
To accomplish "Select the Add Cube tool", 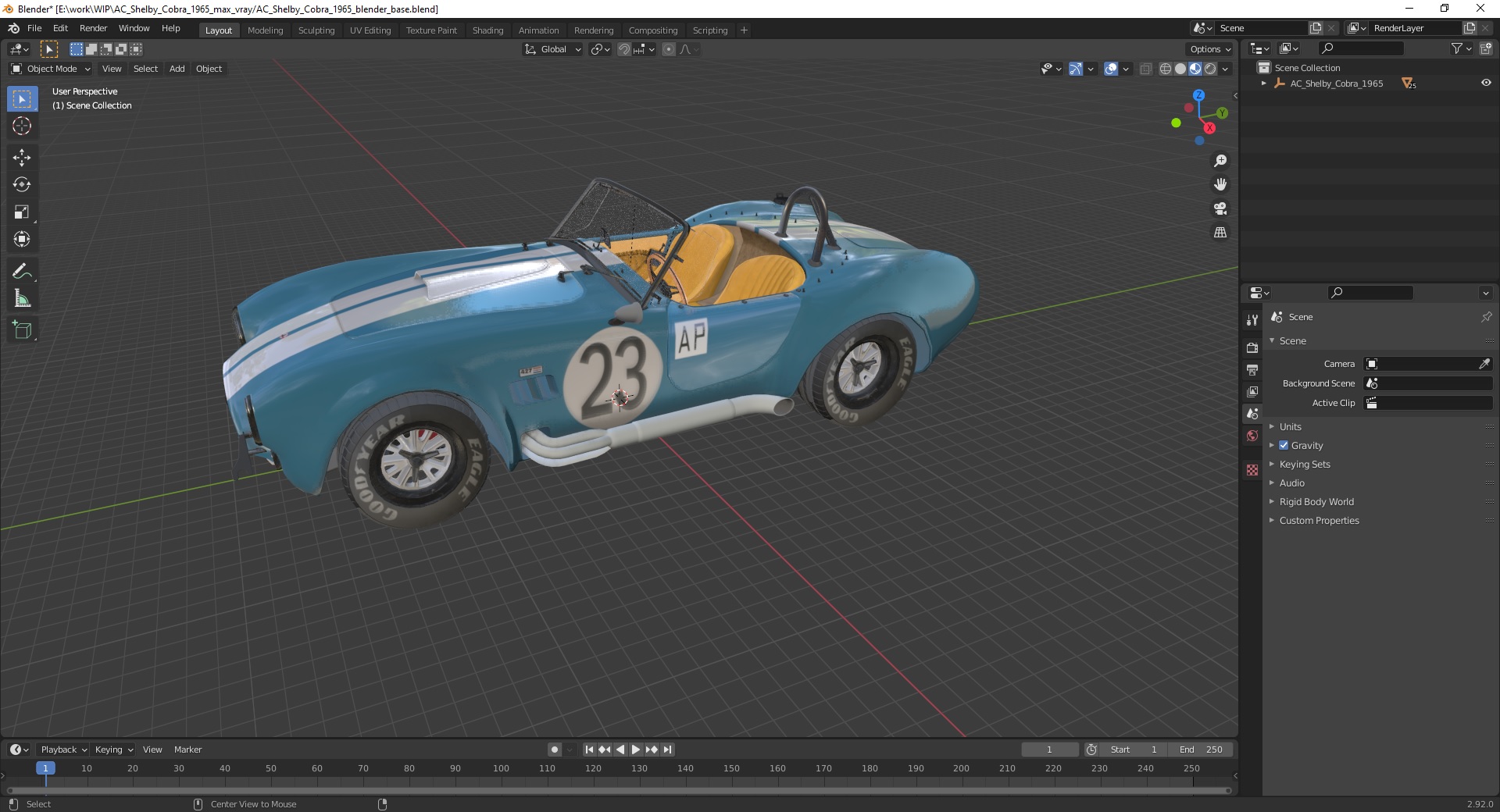I will pyautogui.click(x=22, y=330).
